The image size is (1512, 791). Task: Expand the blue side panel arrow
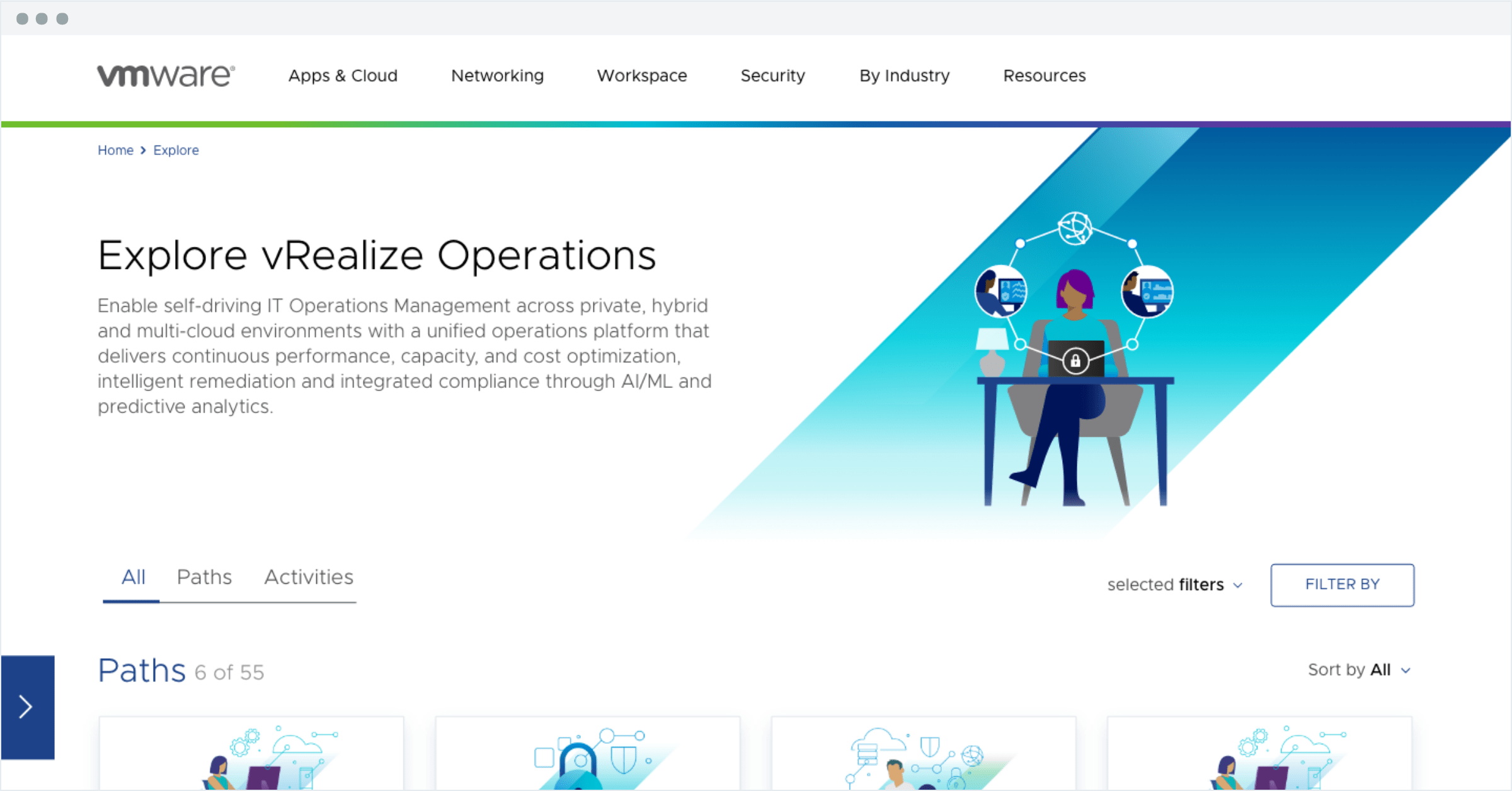pyautogui.click(x=27, y=707)
